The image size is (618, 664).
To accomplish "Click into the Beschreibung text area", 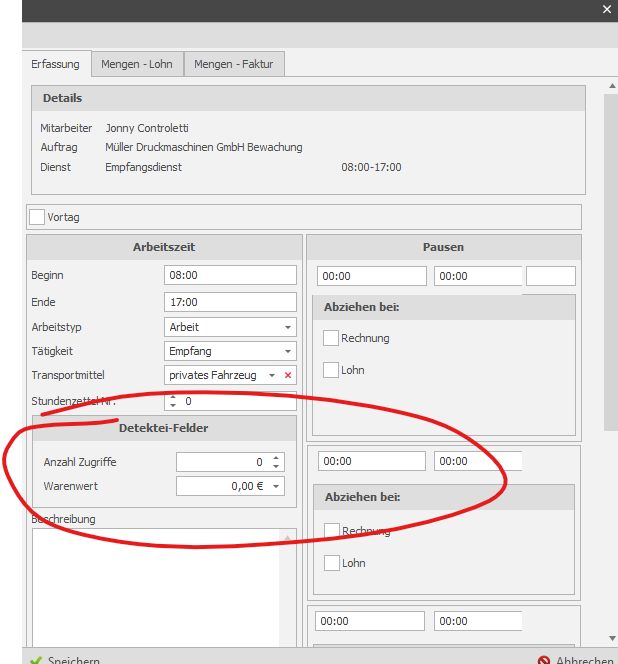I will click(x=156, y=587).
